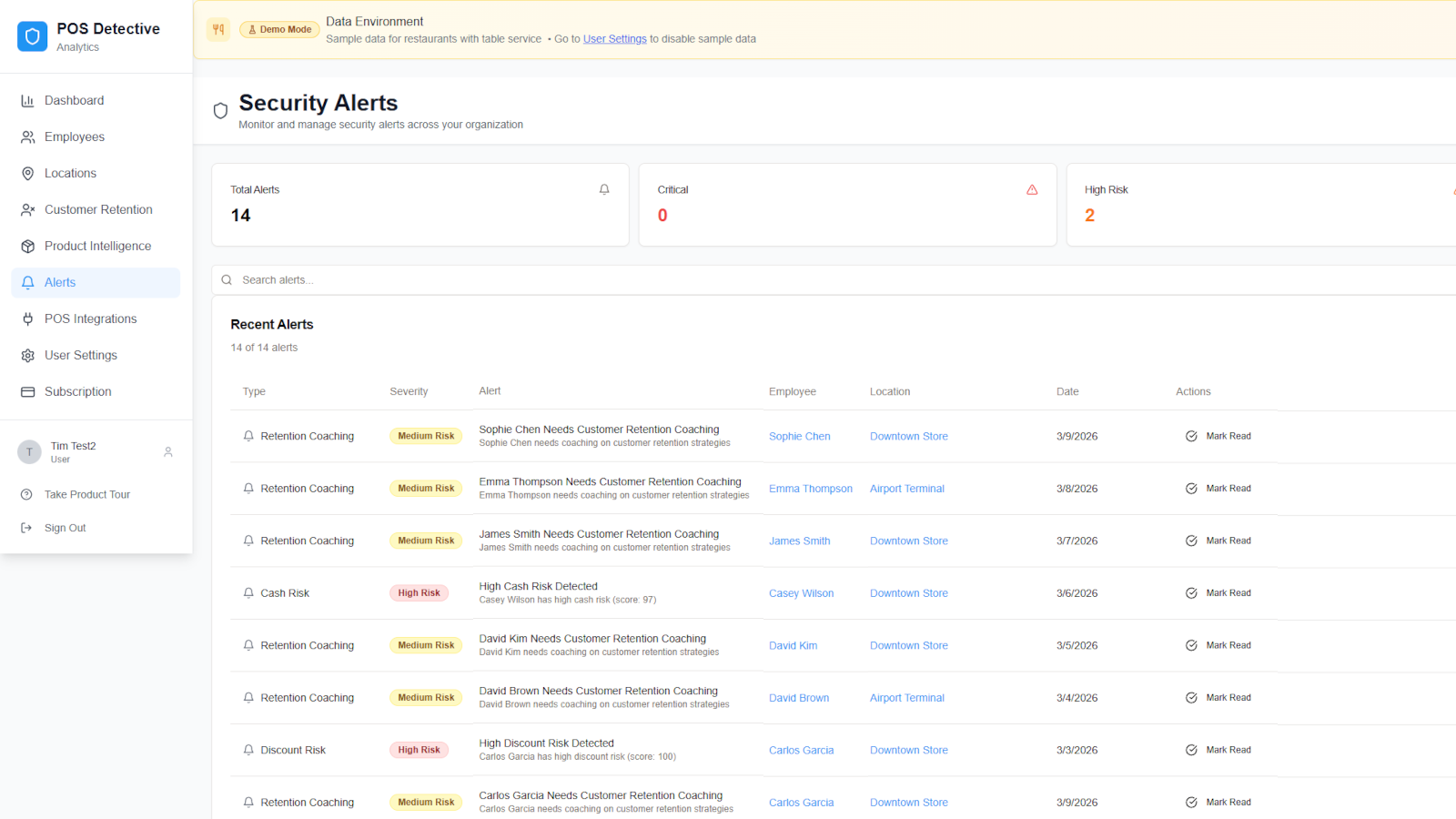Open Dashboard from the sidebar
The height and width of the screenshot is (819, 1456).
(x=74, y=100)
